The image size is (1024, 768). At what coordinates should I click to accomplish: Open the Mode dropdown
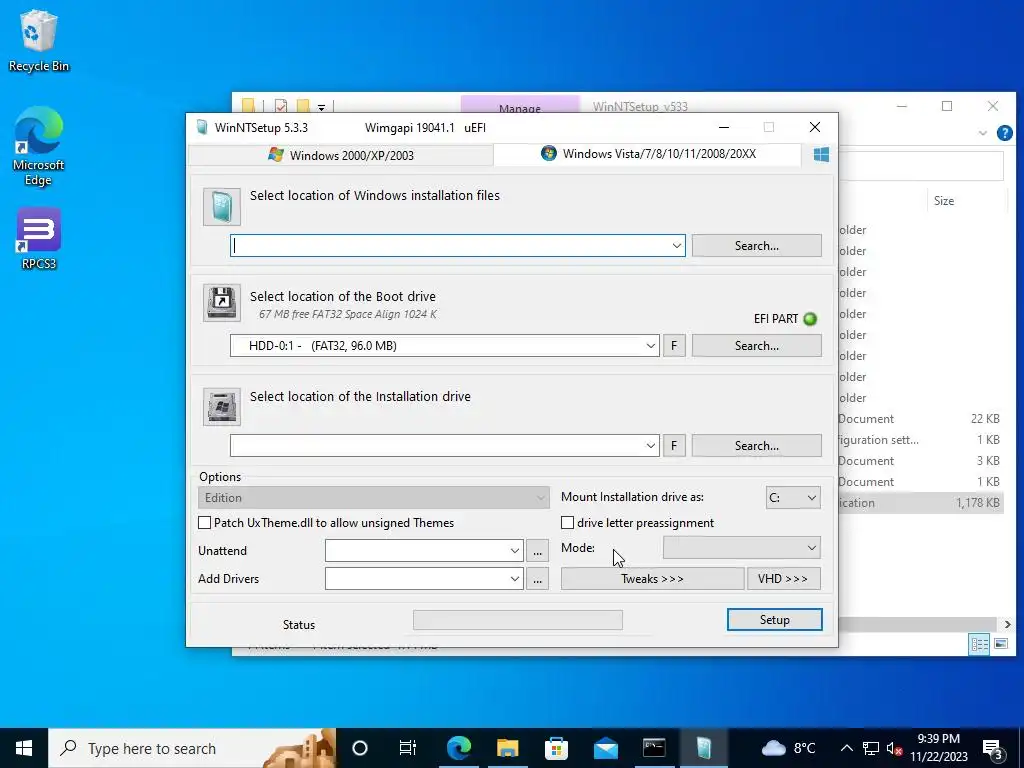742,548
